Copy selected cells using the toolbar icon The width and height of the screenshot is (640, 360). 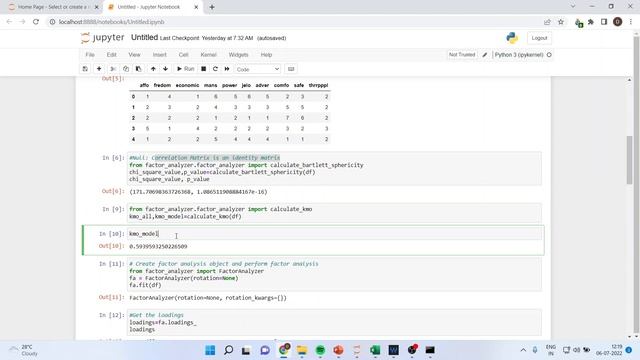point(126,69)
